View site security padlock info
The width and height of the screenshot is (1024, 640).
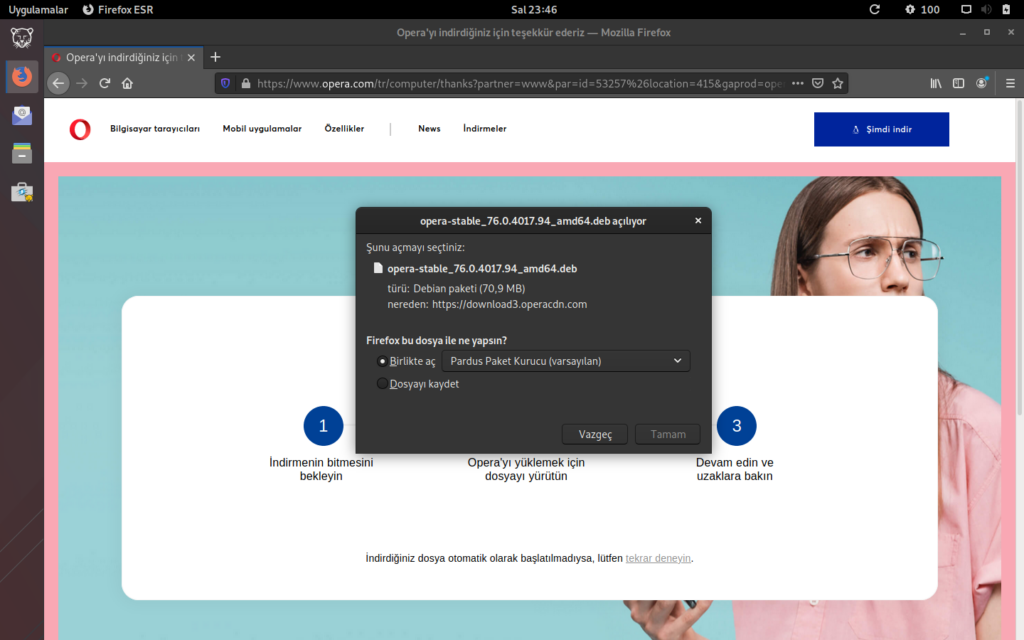(x=246, y=84)
